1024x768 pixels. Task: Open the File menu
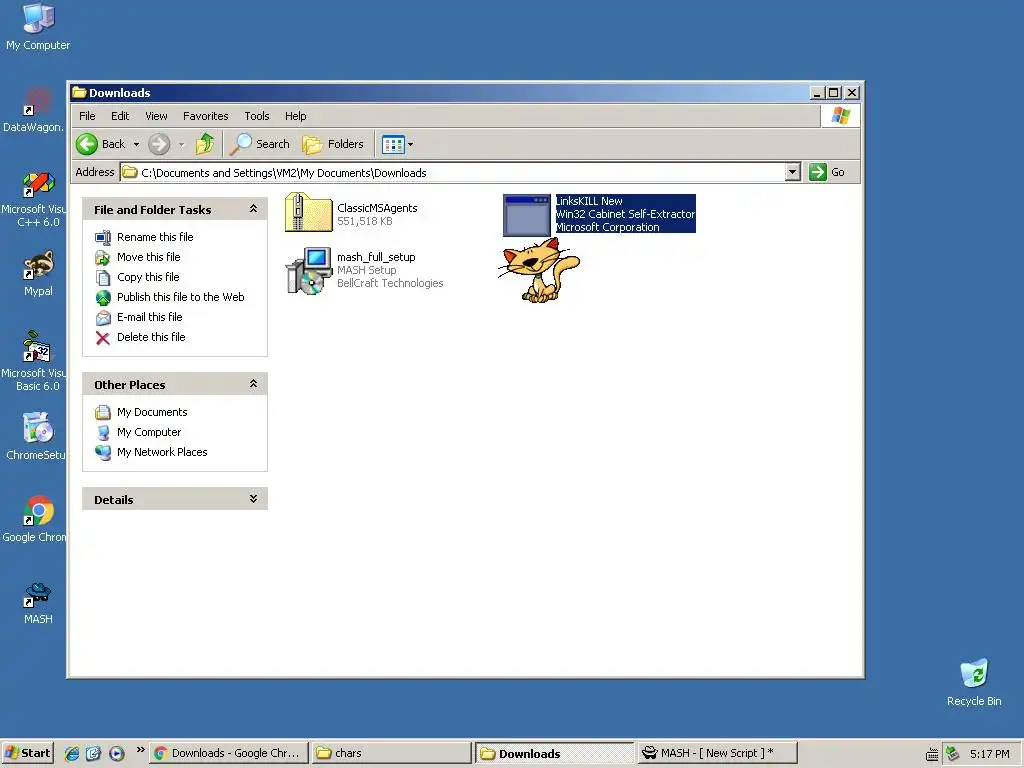click(x=88, y=116)
